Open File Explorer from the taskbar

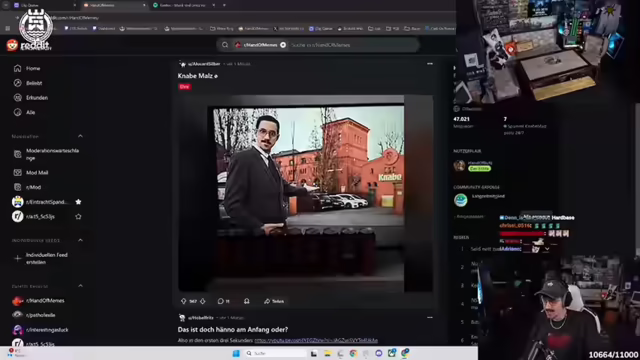click(x=327, y=353)
